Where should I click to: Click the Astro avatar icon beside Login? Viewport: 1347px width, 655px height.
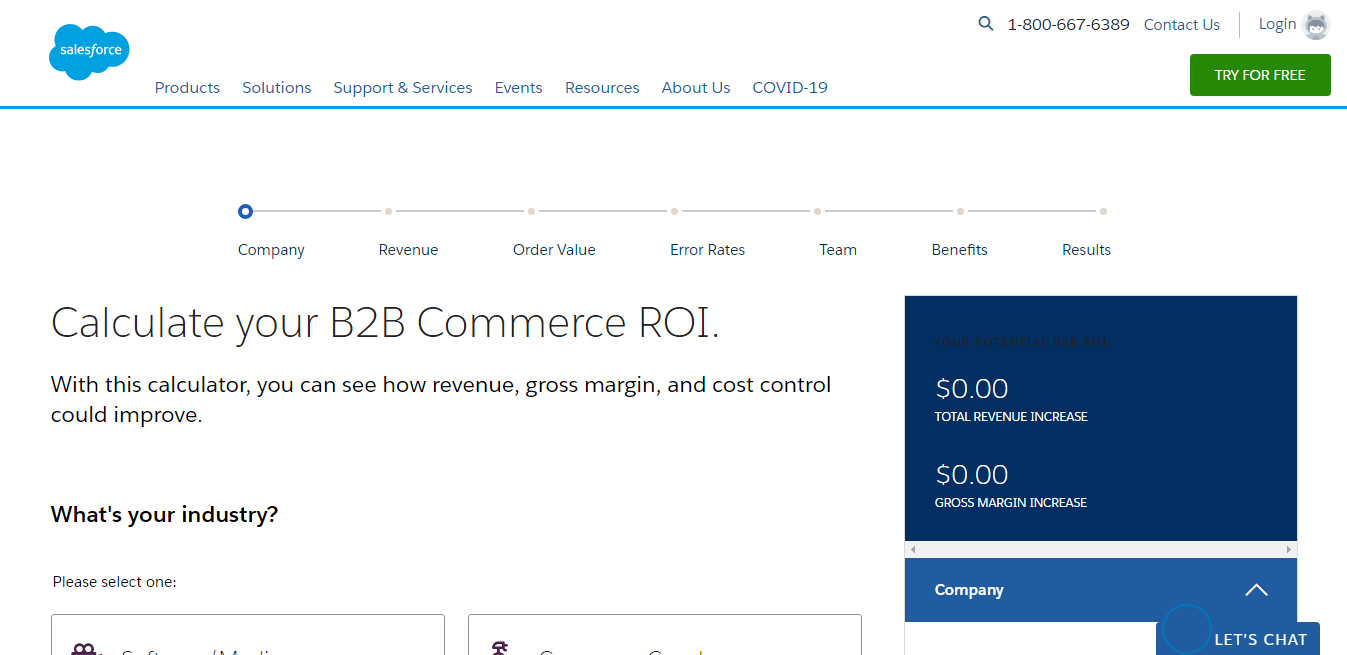(x=1317, y=26)
